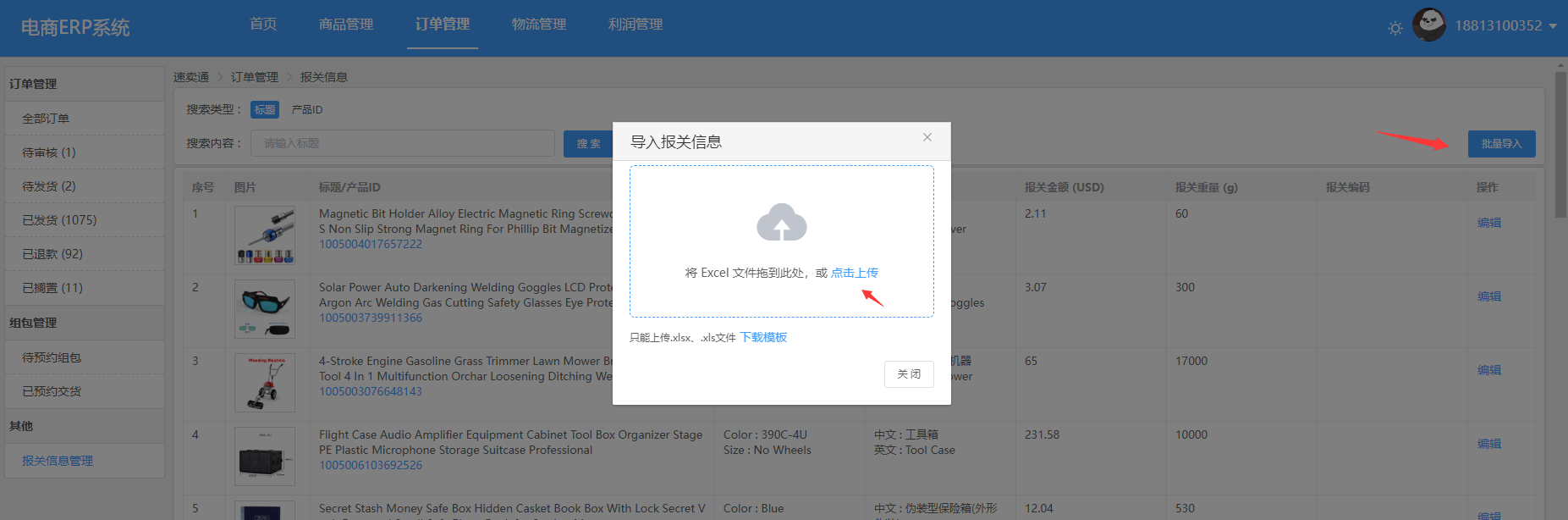The image size is (1568, 520).
Task: Click the 关闭 button in dialog
Action: [x=909, y=373]
